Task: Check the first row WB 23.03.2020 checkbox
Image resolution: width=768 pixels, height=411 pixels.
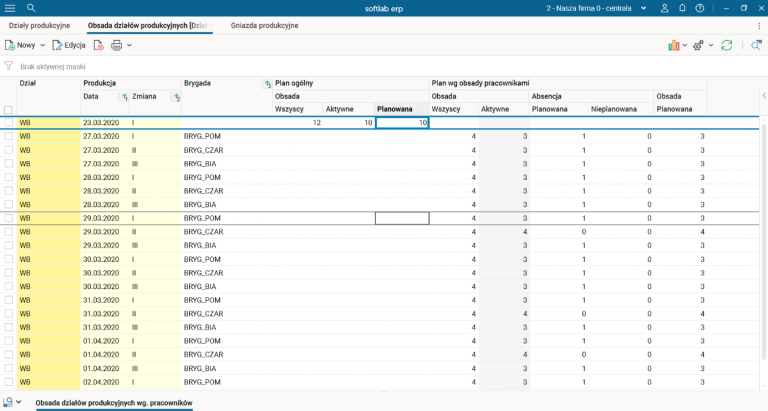Action: pyautogui.click(x=8, y=122)
